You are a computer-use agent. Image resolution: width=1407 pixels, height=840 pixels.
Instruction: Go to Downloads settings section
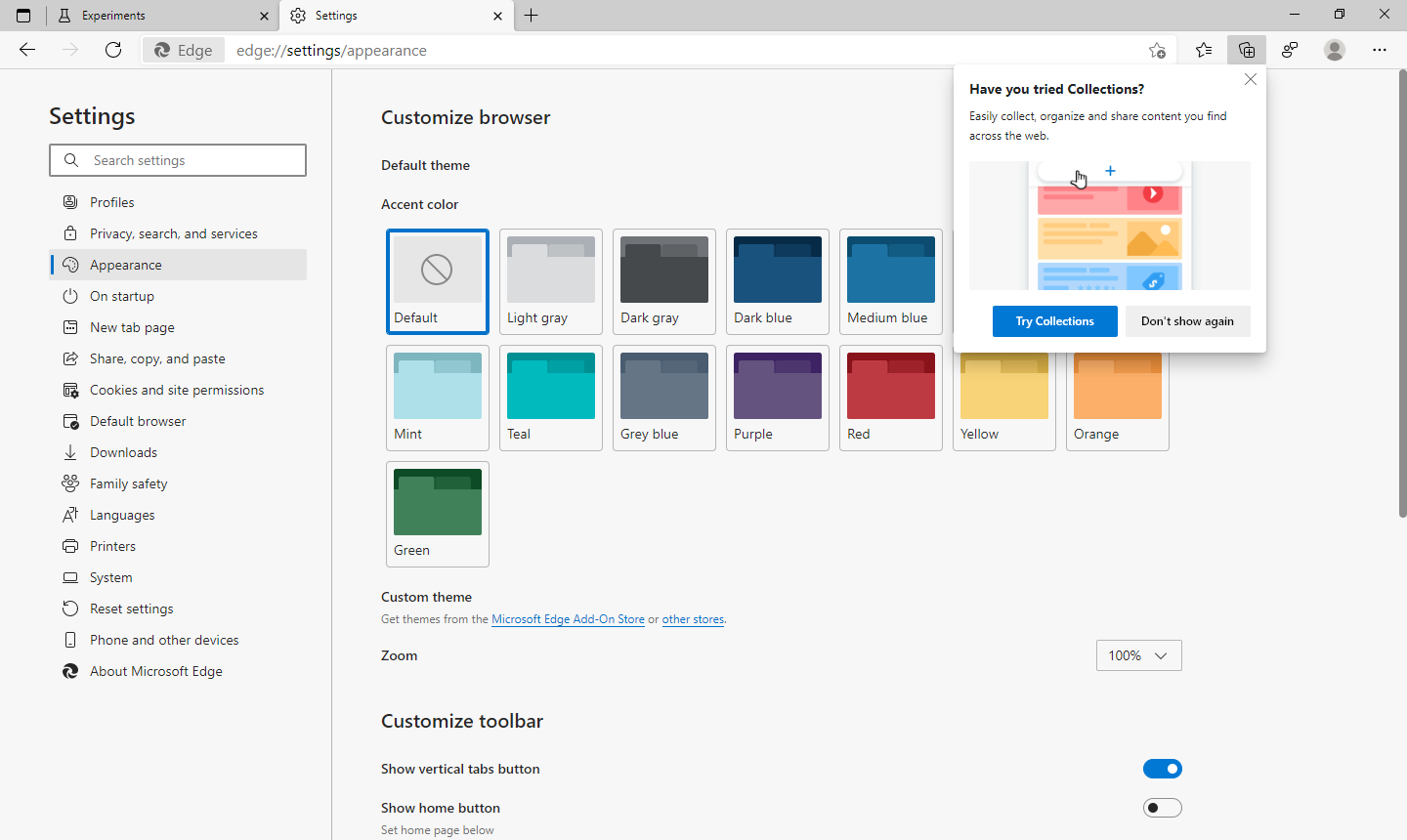178,452
